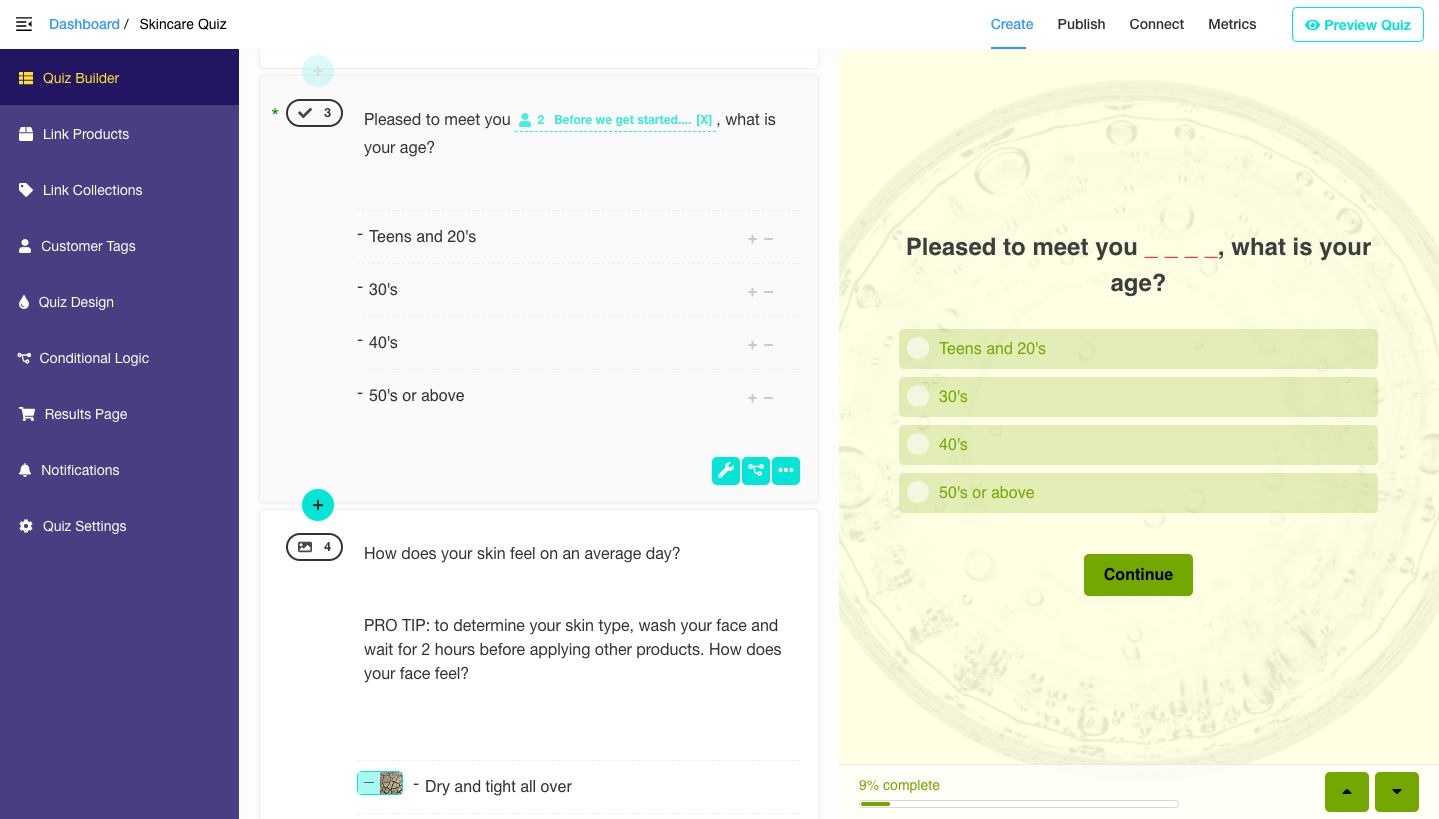Click the quiz completion progress bar
This screenshot has height=819, width=1439.
[x=1018, y=804]
